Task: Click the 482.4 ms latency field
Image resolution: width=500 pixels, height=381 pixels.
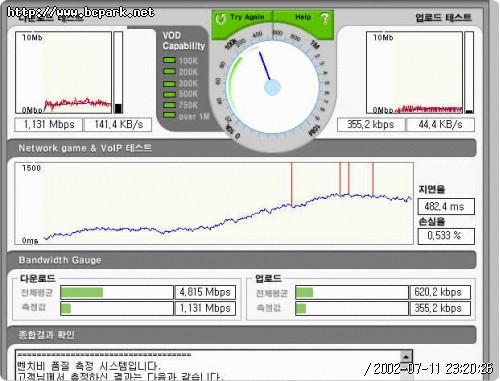Action: pyautogui.click(x=446, y=207)
